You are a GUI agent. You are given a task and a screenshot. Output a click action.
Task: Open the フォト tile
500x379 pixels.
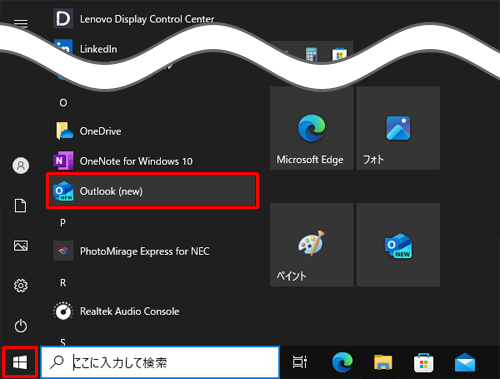398,128
